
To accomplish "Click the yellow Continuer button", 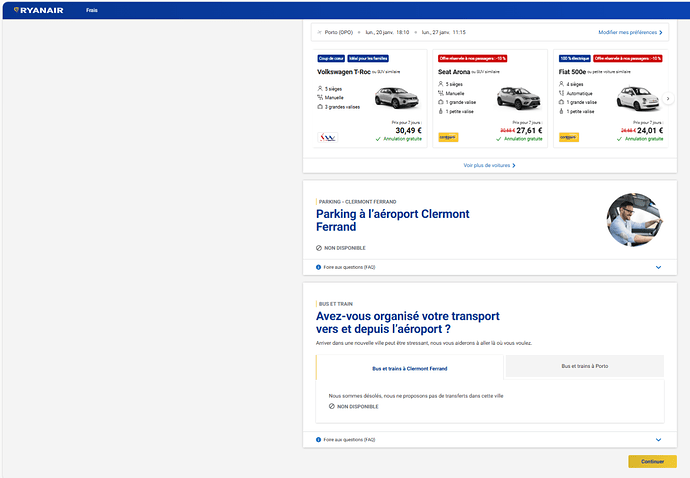I will click(x=652, y=461).
